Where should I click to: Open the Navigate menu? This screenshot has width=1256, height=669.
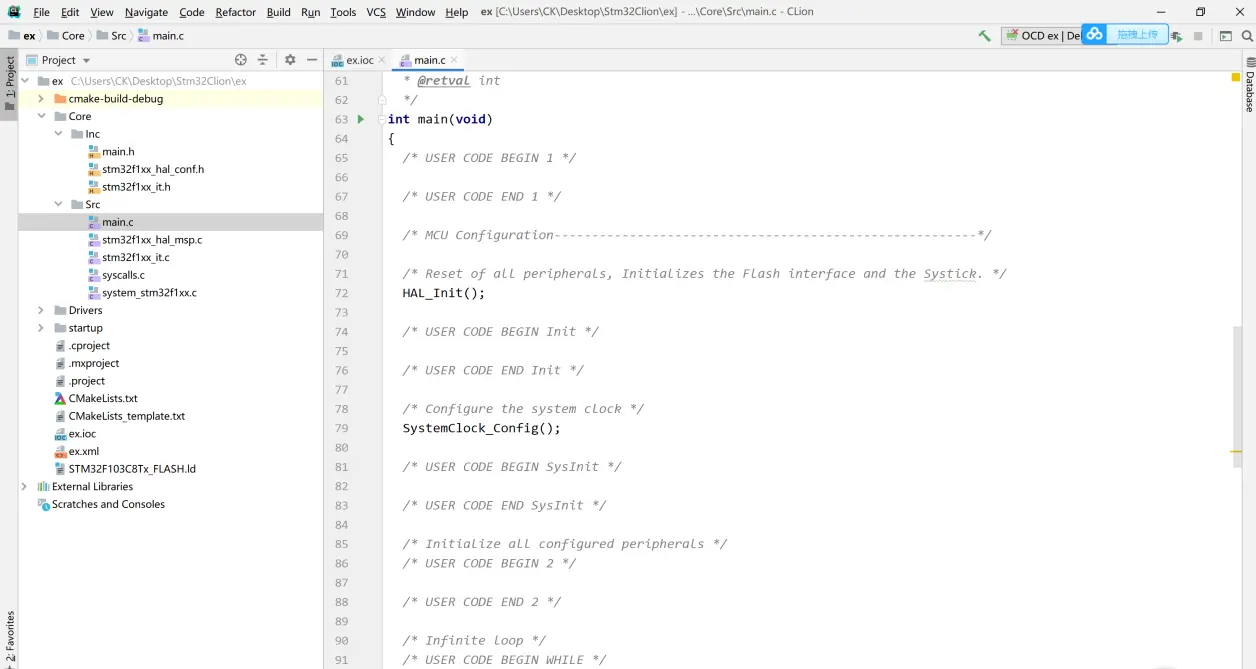click(x=146, y=12)
